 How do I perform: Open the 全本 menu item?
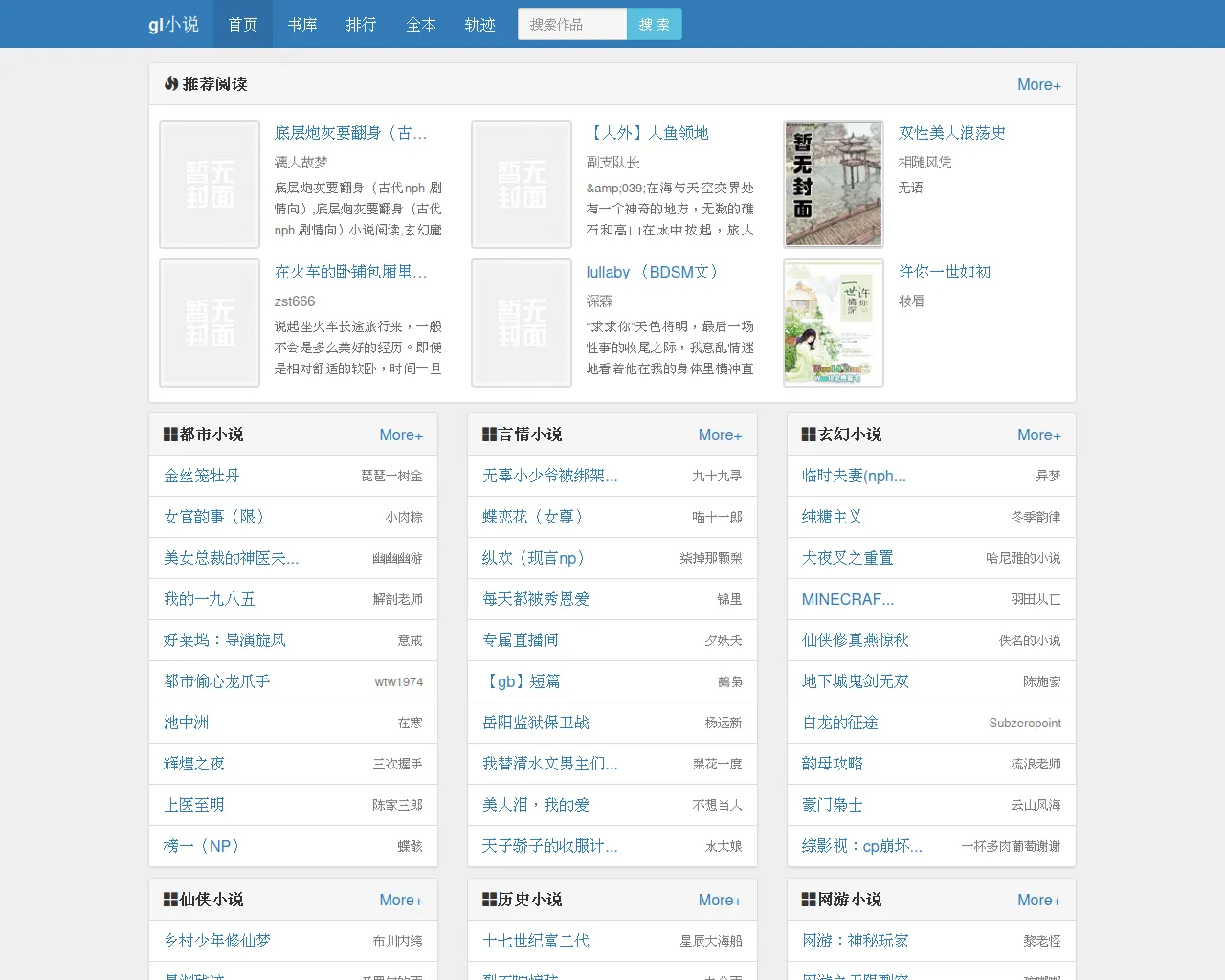point(421,24)
